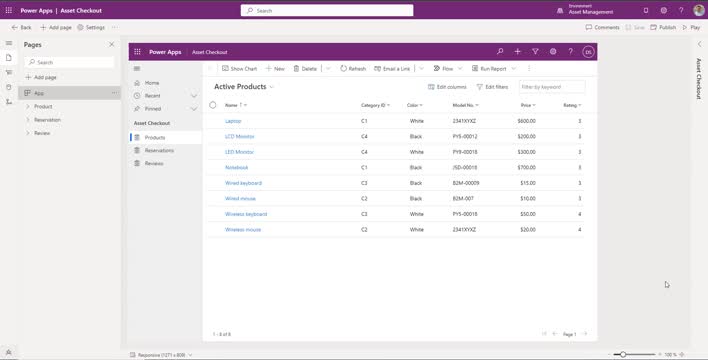Screen dimensions: 708x360
Task: Open the Wireless keyboard record link
Action: tap(246, 214)
